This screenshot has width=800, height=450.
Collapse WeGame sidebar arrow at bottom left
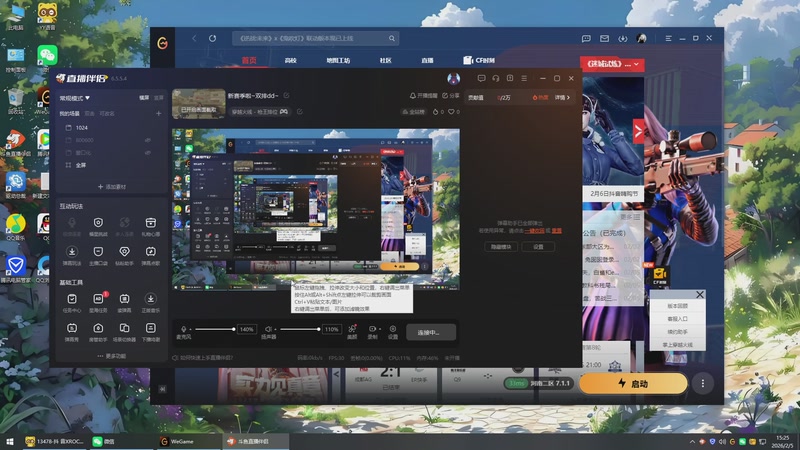[x=162, y=389]
